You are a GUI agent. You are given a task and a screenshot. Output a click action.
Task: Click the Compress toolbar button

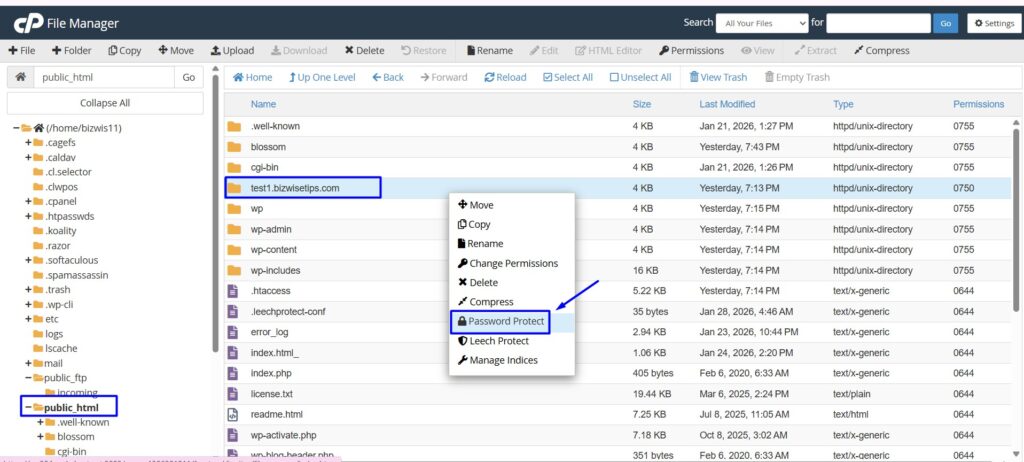pyautogui.click(x=882, y=50)
